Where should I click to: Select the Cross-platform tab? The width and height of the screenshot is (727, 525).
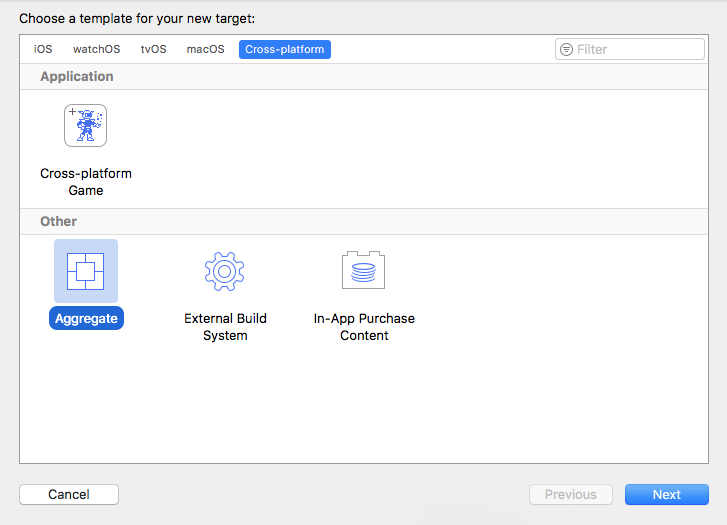(284, 49)
